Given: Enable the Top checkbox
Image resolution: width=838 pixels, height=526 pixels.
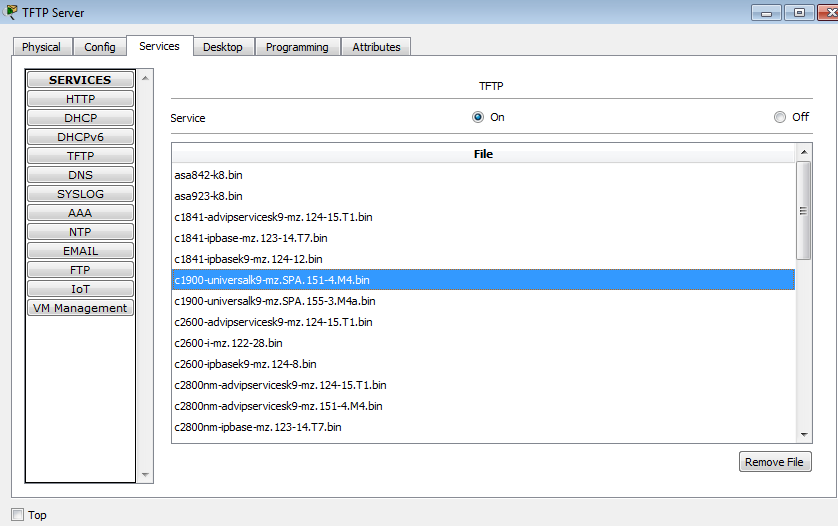Looking at the screenshot, I should point(18,515).
